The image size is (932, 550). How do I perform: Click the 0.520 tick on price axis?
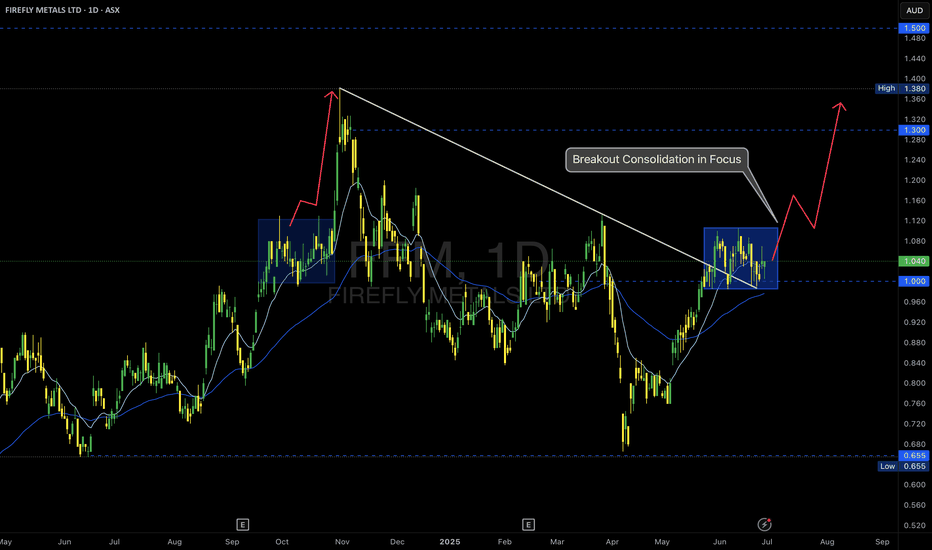coord(914,525)
